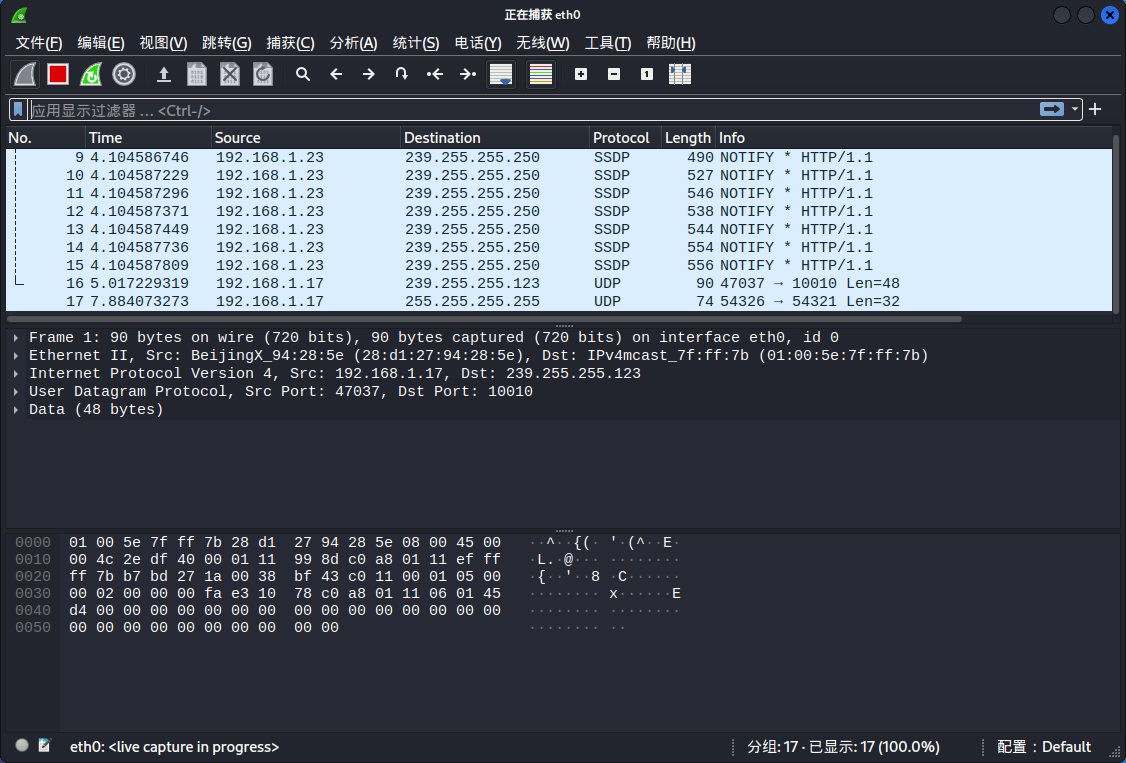Viewport: 1126px width, 763px height.
Task: Open the 视图(V) menu
Action: (x=163, y=43)
